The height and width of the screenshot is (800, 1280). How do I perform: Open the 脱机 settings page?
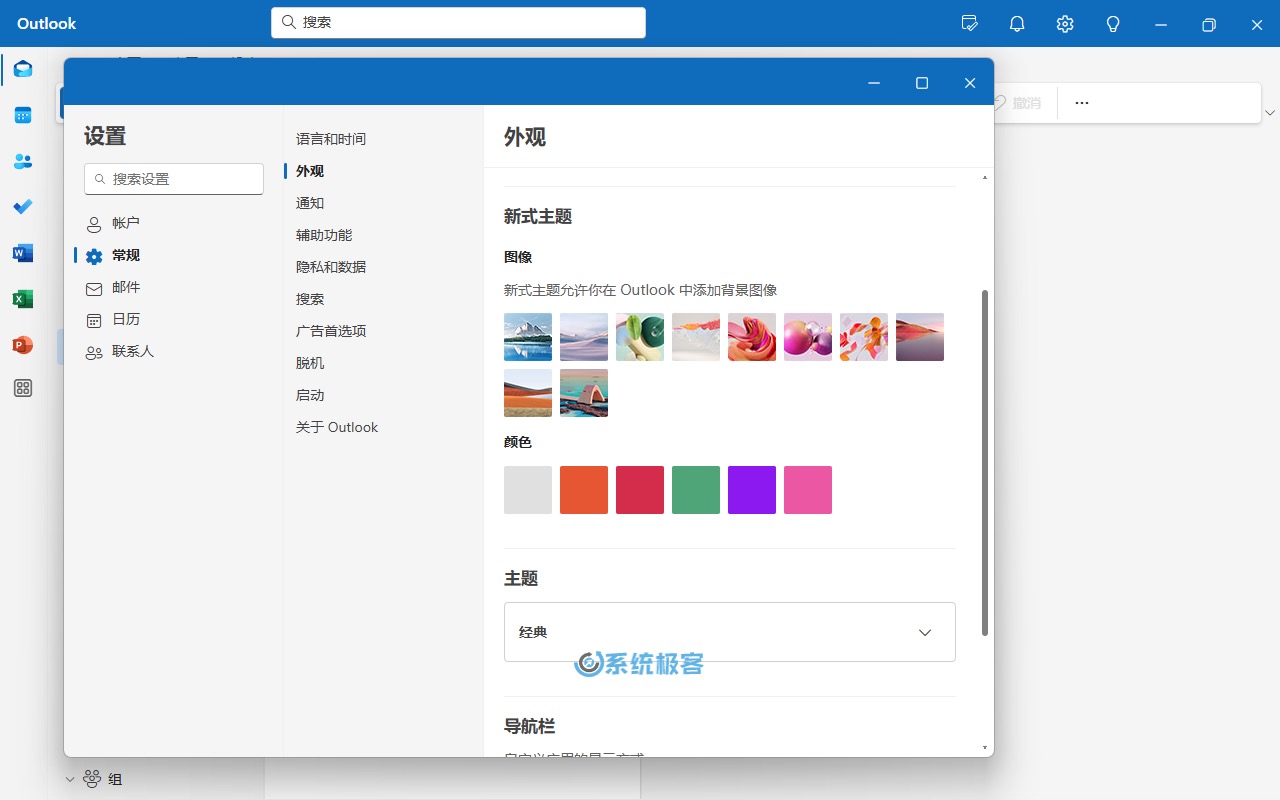[310, 363]
